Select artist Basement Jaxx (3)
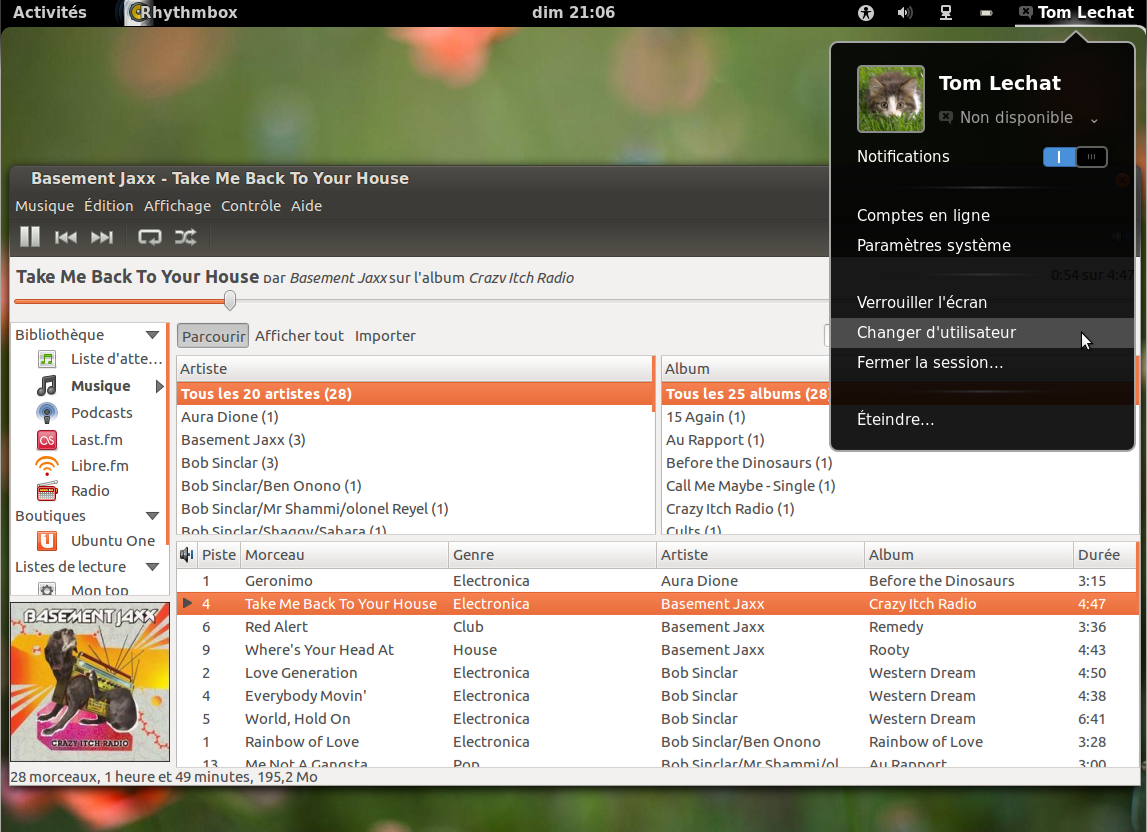The height and width of the screenshot is (832, 1147). coord(415,440)
